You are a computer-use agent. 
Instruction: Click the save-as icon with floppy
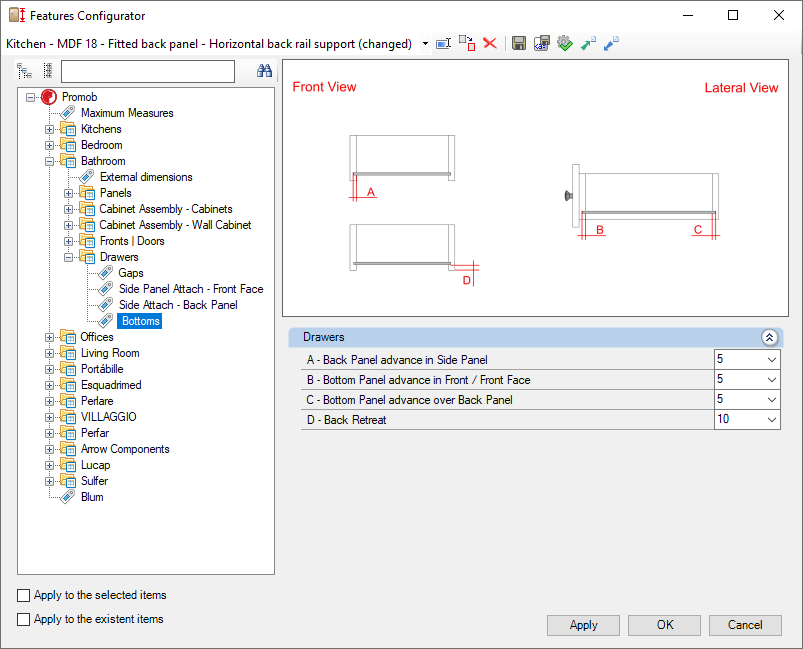(542, 44)
